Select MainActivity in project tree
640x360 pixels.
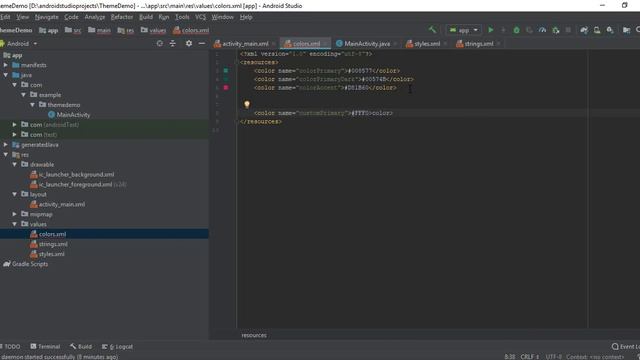pyautogui.click(x=69, y=115)
